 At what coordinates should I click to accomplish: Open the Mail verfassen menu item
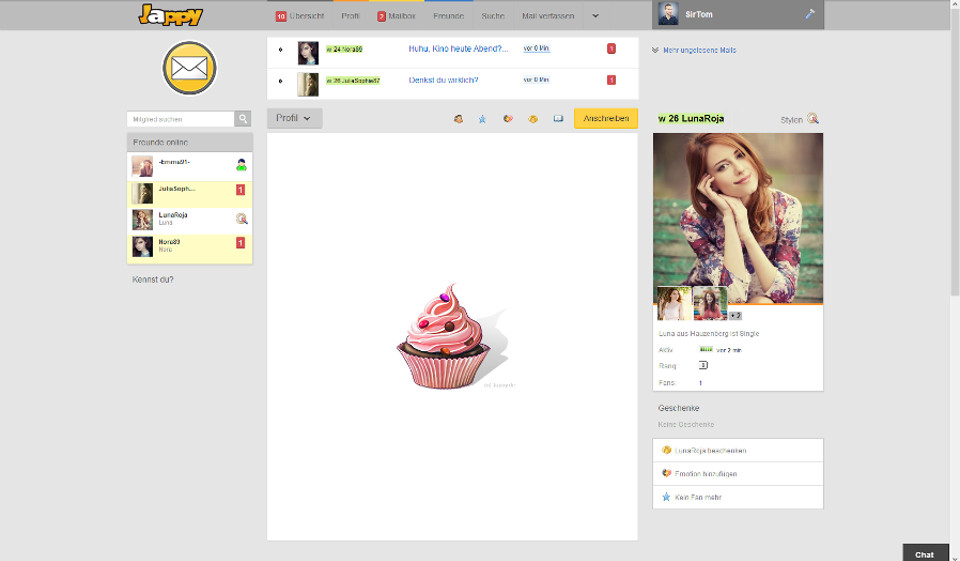pos(548,16)
